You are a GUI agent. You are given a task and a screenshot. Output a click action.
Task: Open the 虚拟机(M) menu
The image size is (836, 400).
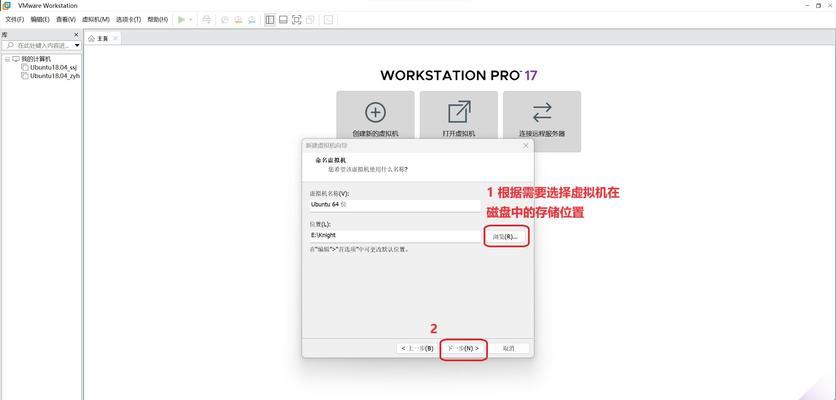96,20
